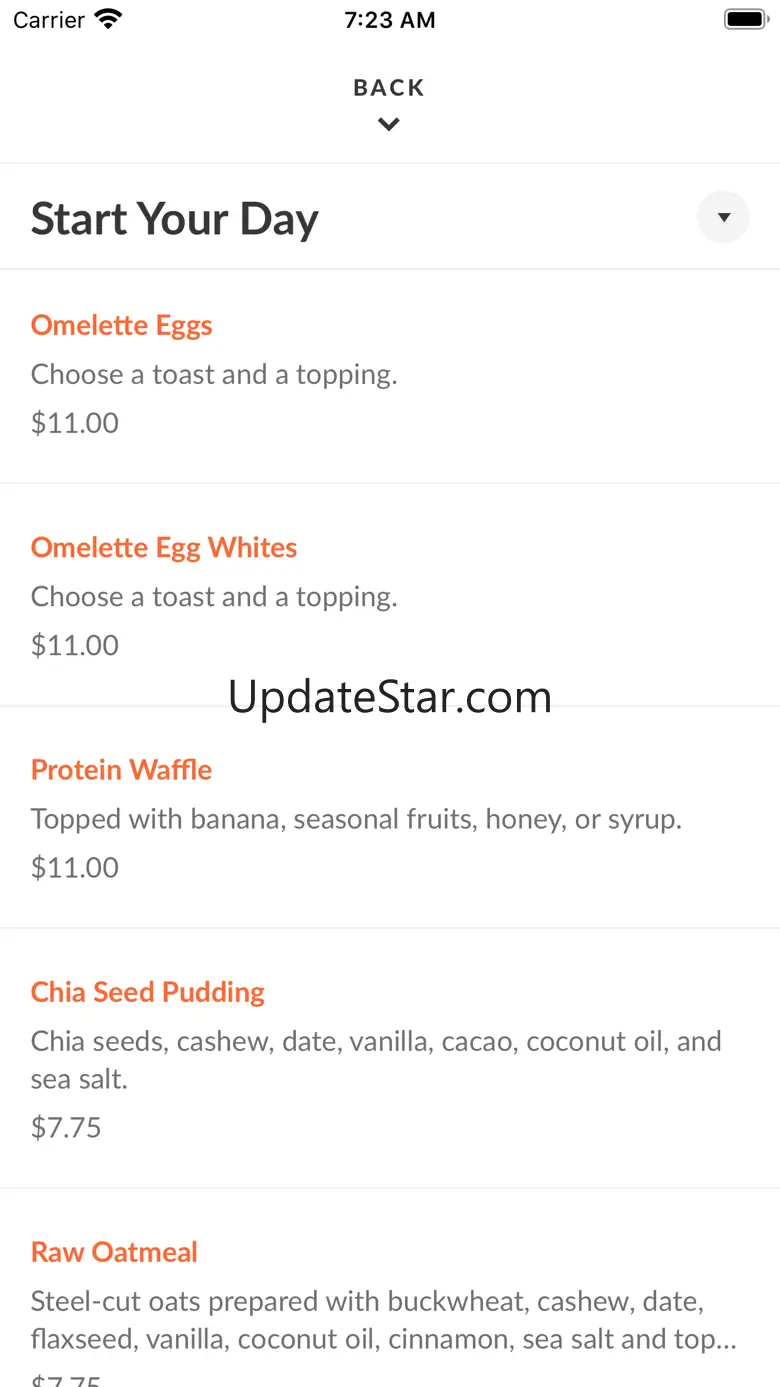The width and height of the screenshot is (780, 1387).
Task: Click the UpdateStar.com watermark text
Action: pyautogui.click(x=390, y=697)
